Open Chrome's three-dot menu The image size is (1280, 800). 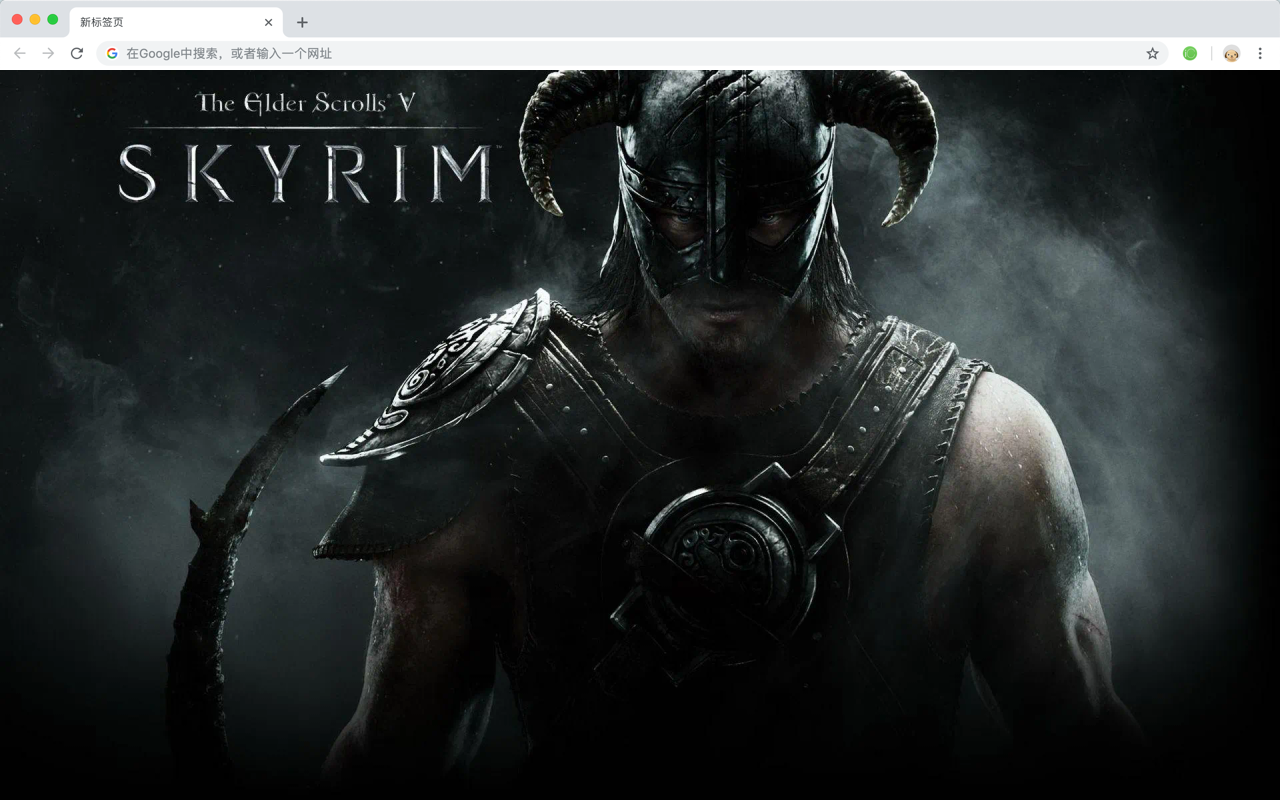click(x=1260, y=53)
